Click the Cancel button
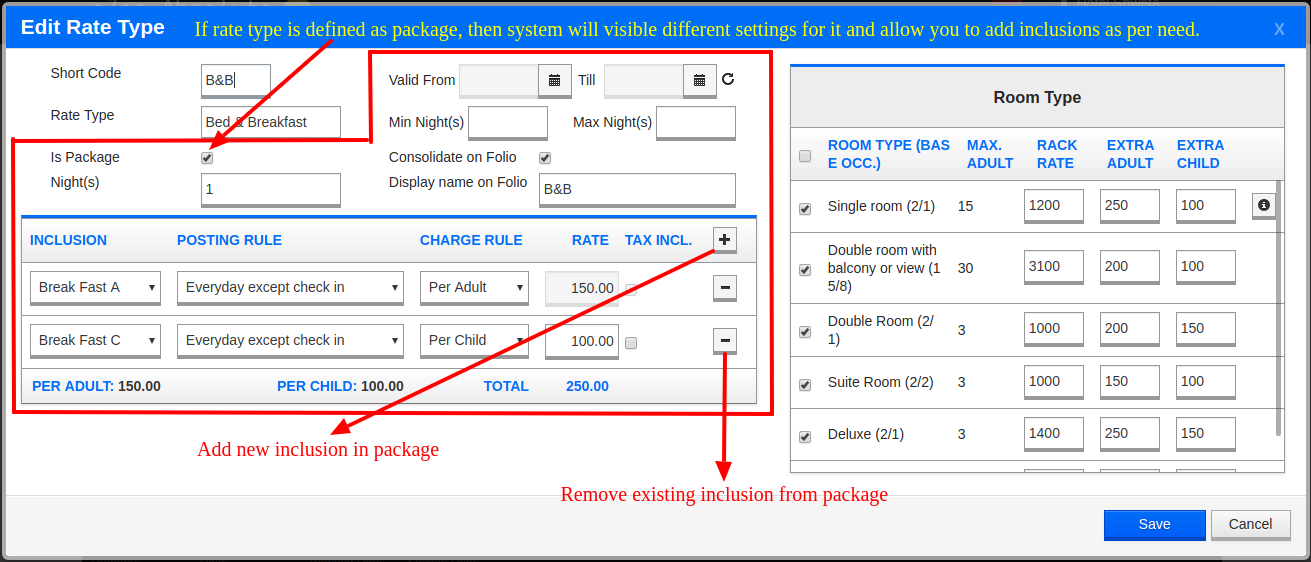 [1250, 524]
